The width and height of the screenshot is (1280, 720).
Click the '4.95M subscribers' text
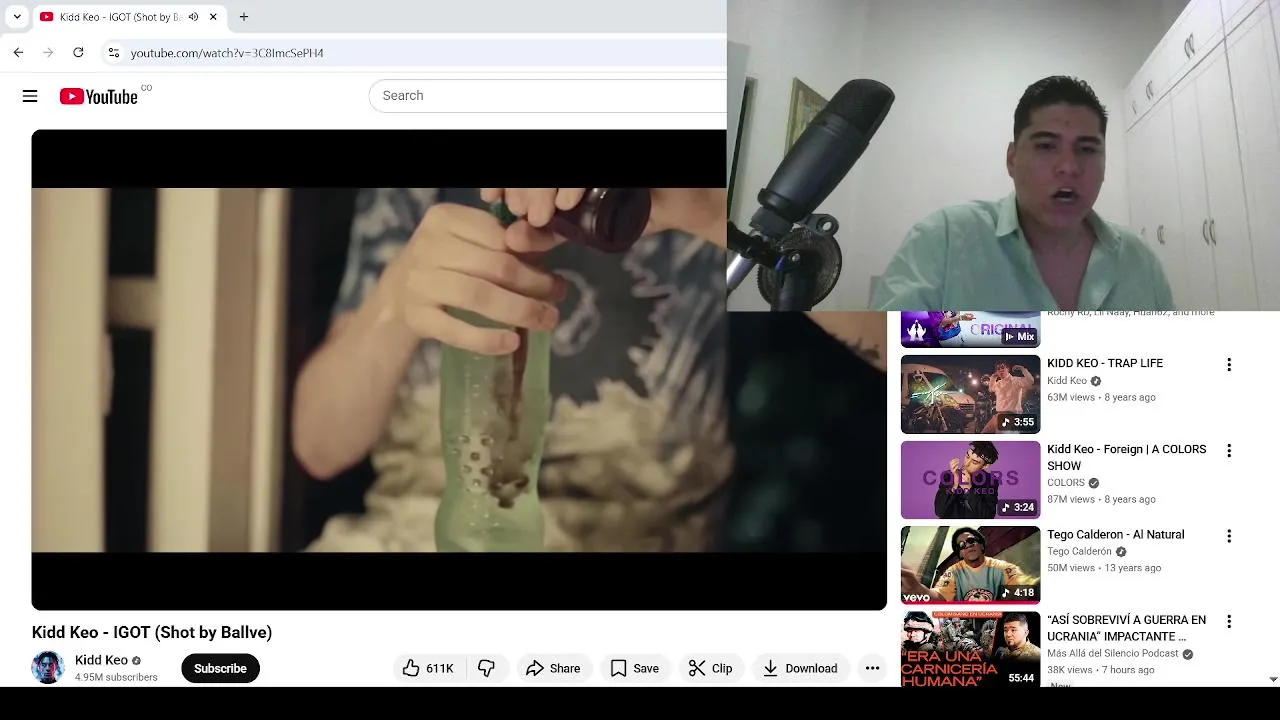[116, 677]
